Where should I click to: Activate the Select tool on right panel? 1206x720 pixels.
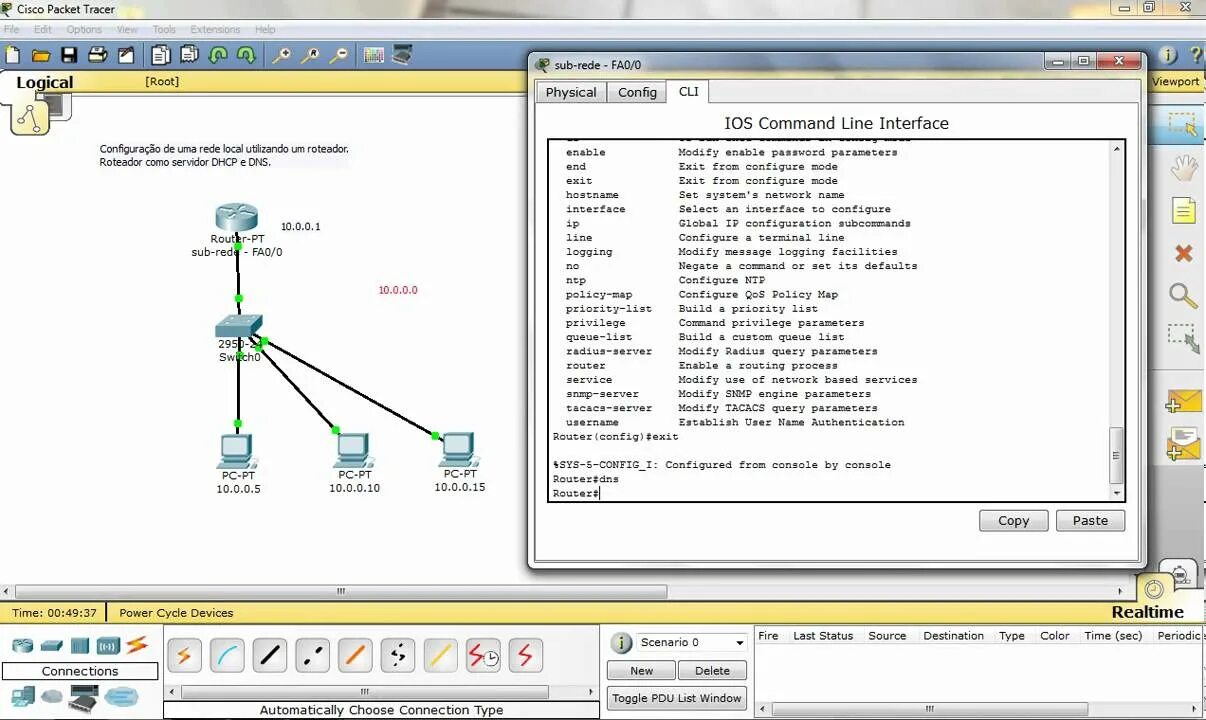(x=1183, y=125)
